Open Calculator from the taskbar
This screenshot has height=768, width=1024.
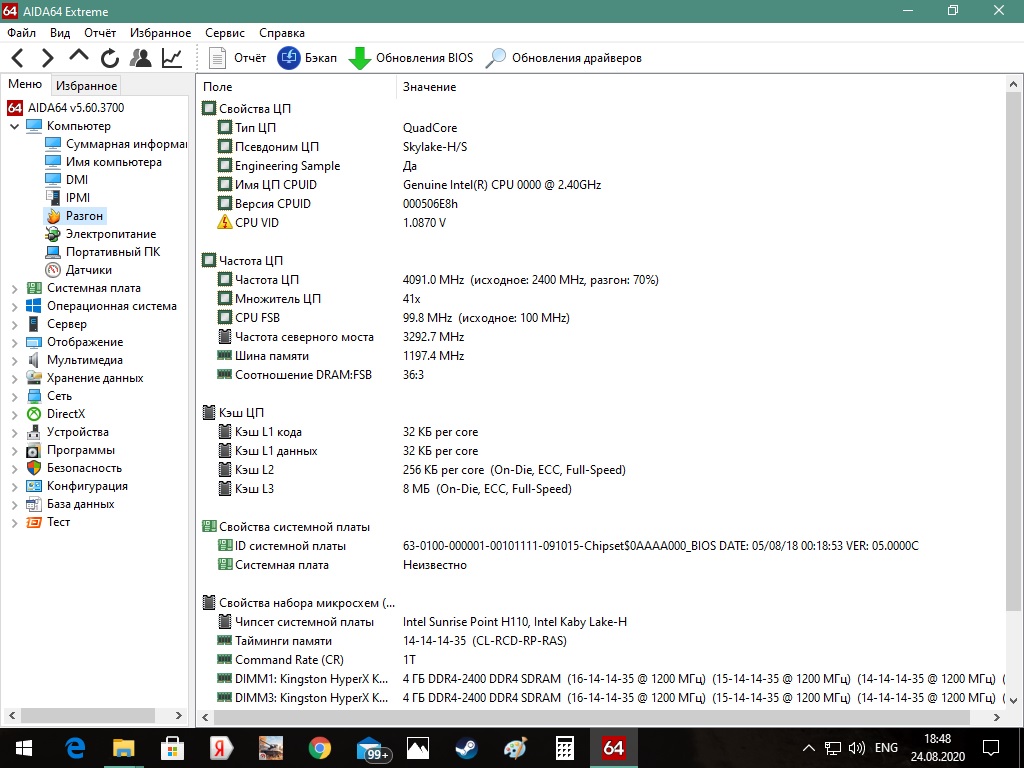click(565, 748)
